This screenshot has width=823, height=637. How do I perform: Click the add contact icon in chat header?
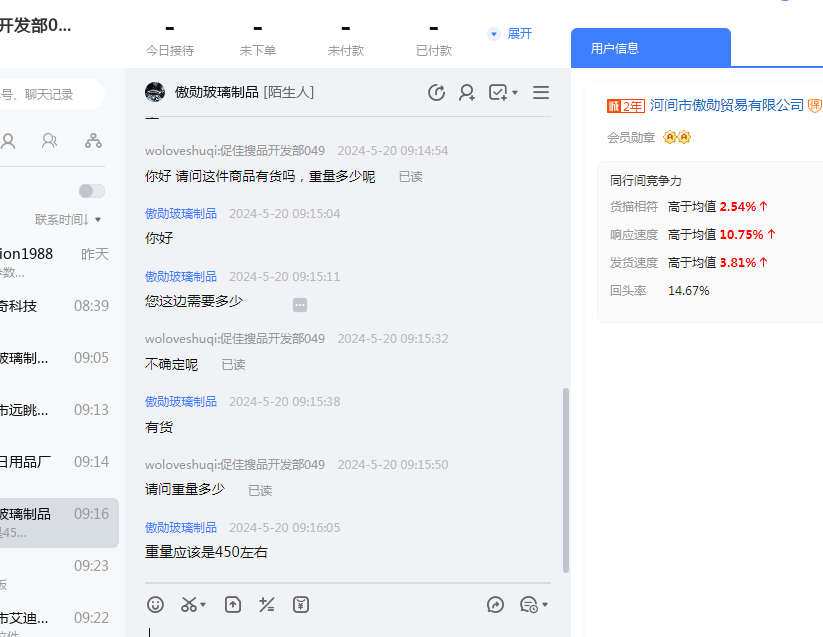(467, 93)
